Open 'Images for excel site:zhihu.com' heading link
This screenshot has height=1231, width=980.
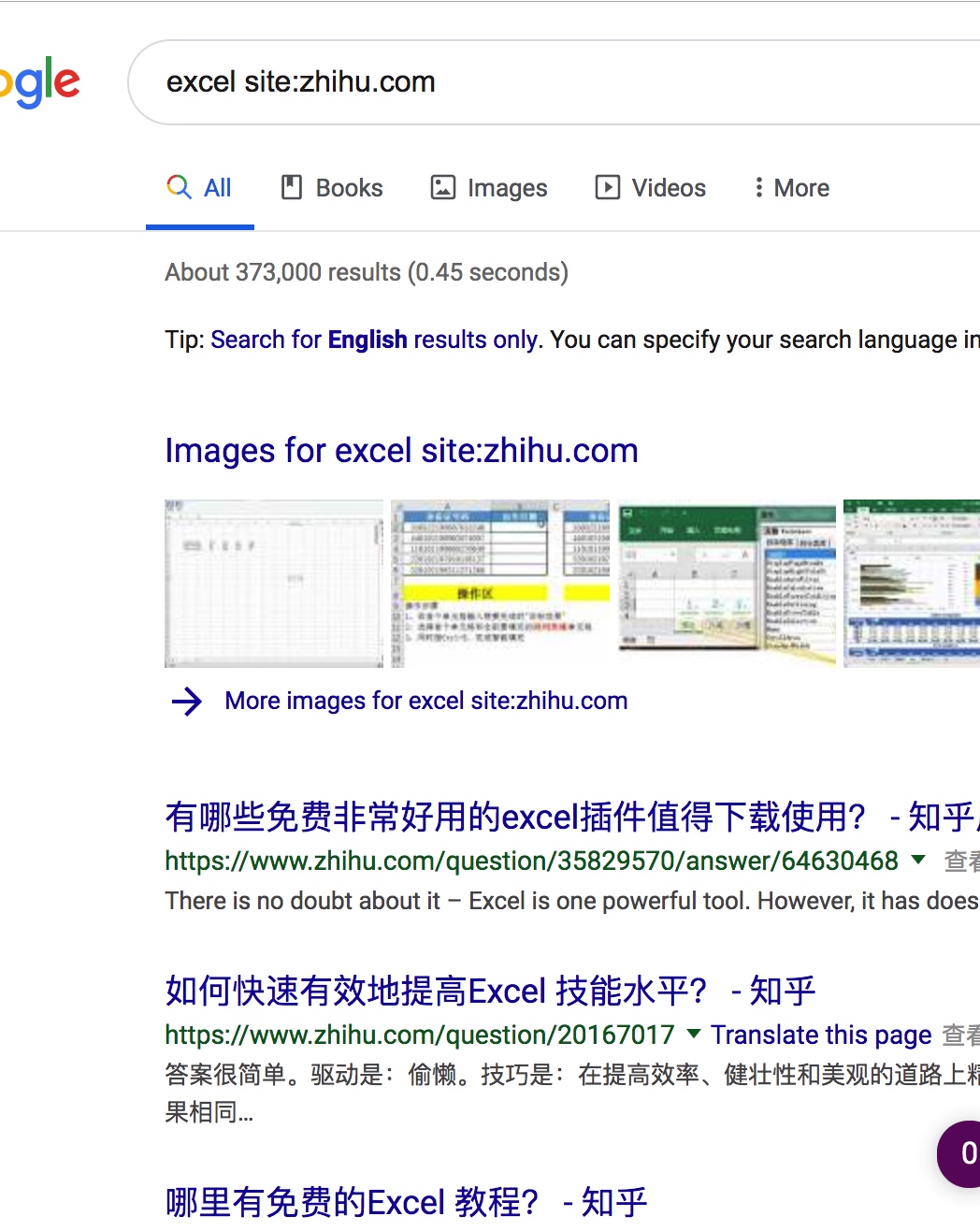[401, 451]
